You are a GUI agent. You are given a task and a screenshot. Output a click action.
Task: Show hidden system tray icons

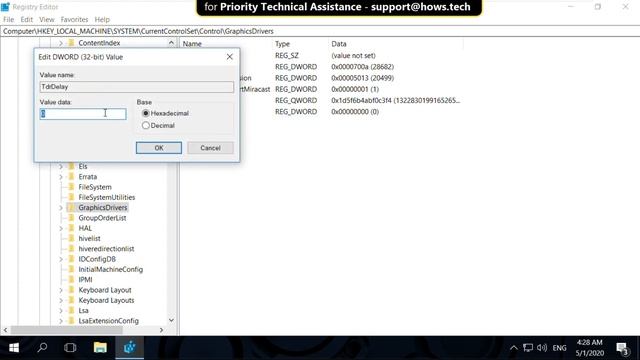(514, 348)
